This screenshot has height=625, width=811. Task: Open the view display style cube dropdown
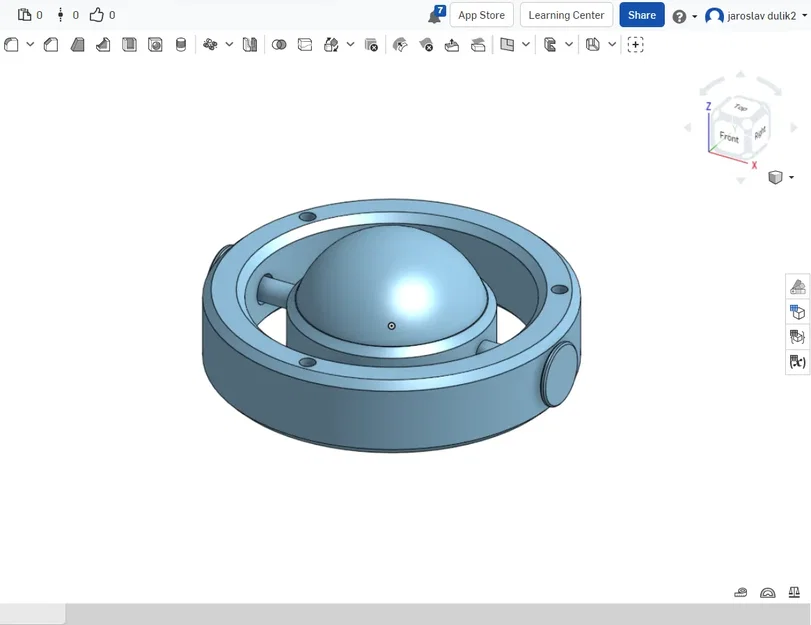coord(781,177)
